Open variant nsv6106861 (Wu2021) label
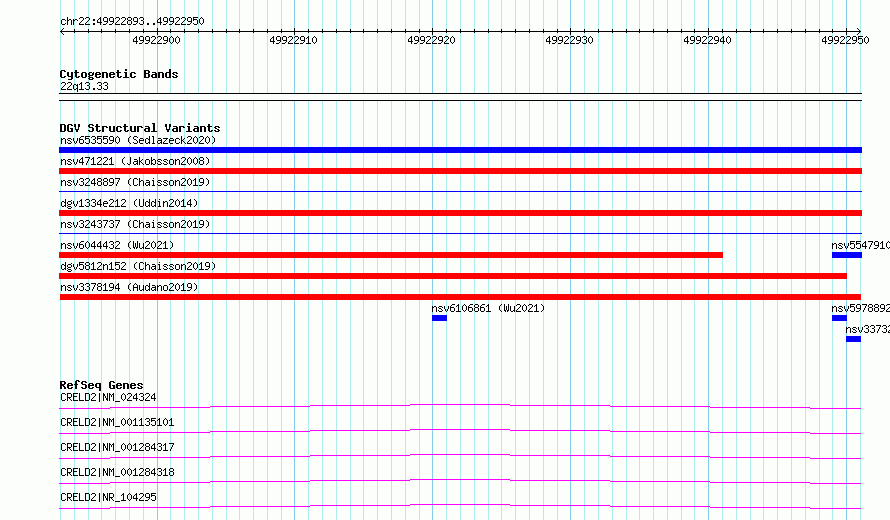The height and width of the screenshot is (520, 890). tap(488, 308)
